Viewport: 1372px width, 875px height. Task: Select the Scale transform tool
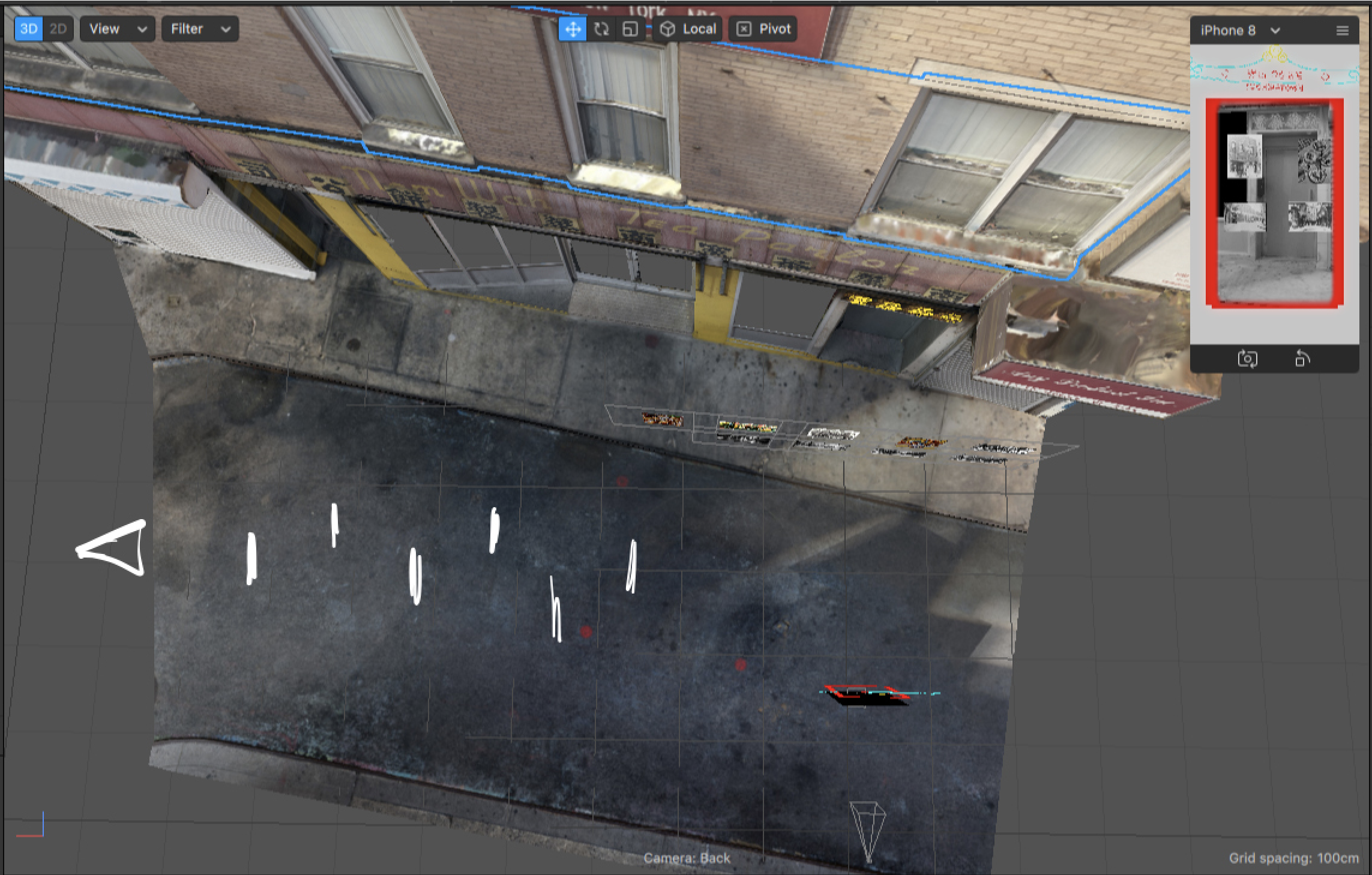(x=630, y=29)
